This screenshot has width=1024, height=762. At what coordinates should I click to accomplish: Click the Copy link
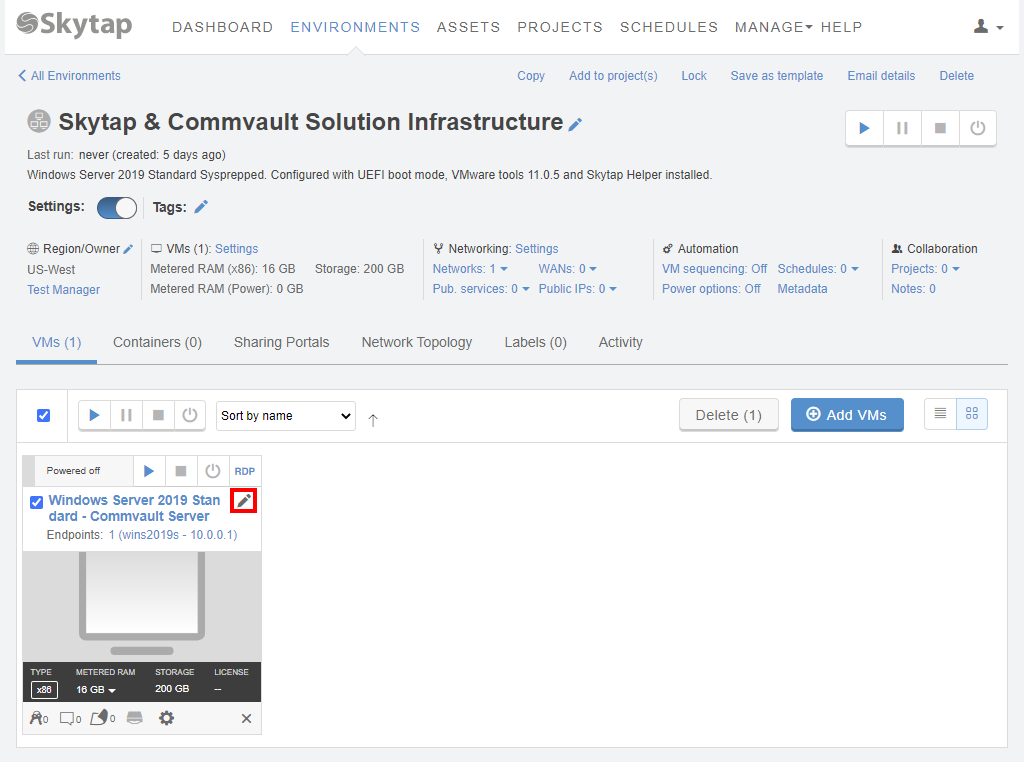tap(531, 76)
